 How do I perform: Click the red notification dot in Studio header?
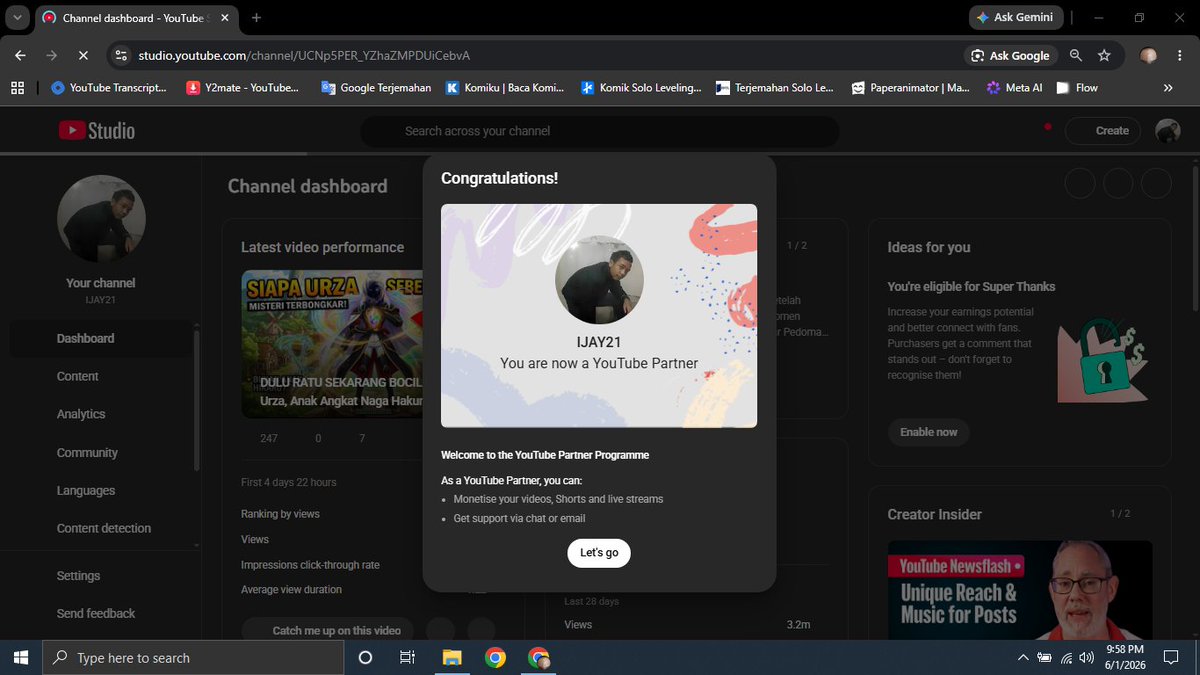1047,126
